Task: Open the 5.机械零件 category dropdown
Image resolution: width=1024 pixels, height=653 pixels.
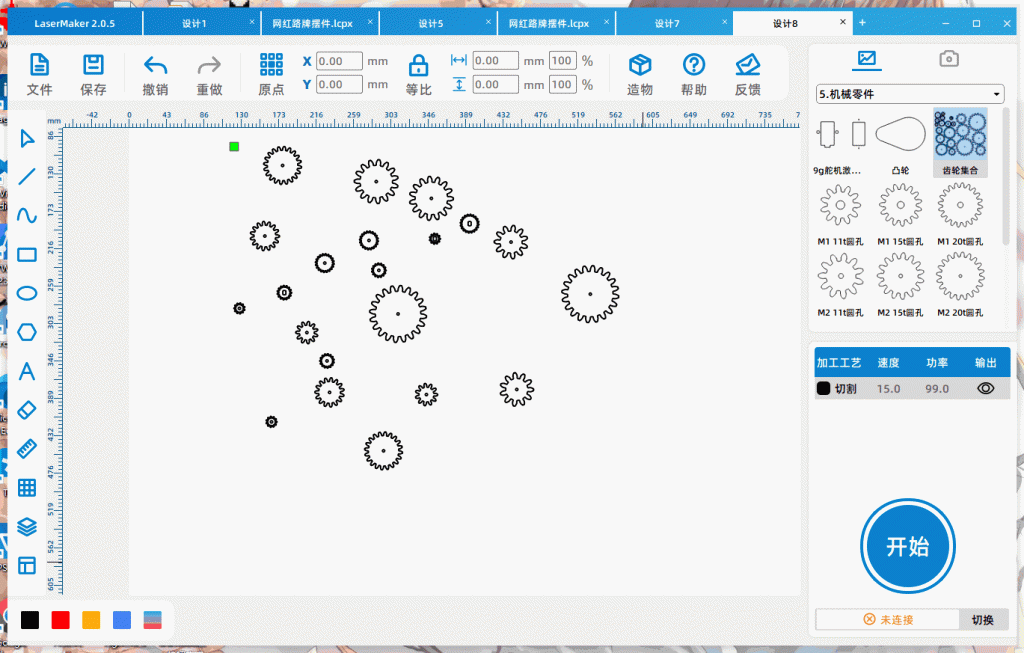Action: click(909, 94)
